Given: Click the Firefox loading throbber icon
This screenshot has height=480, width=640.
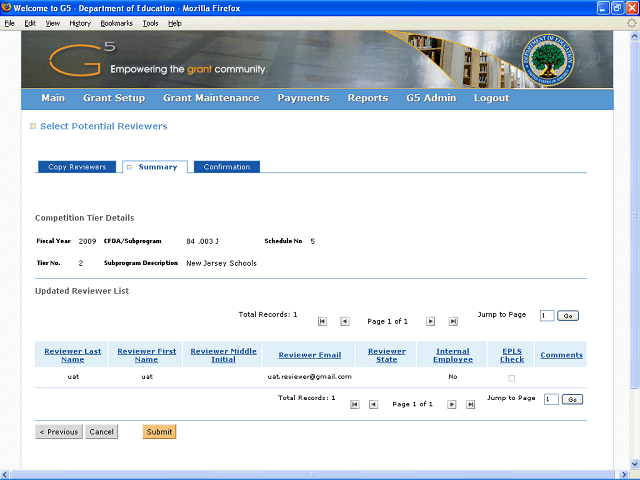Looking at the screenshot, I should tap(632, 23).
